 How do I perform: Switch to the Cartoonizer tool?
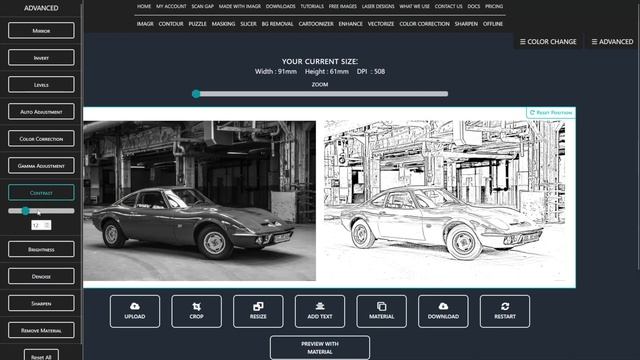coord(316,24)
